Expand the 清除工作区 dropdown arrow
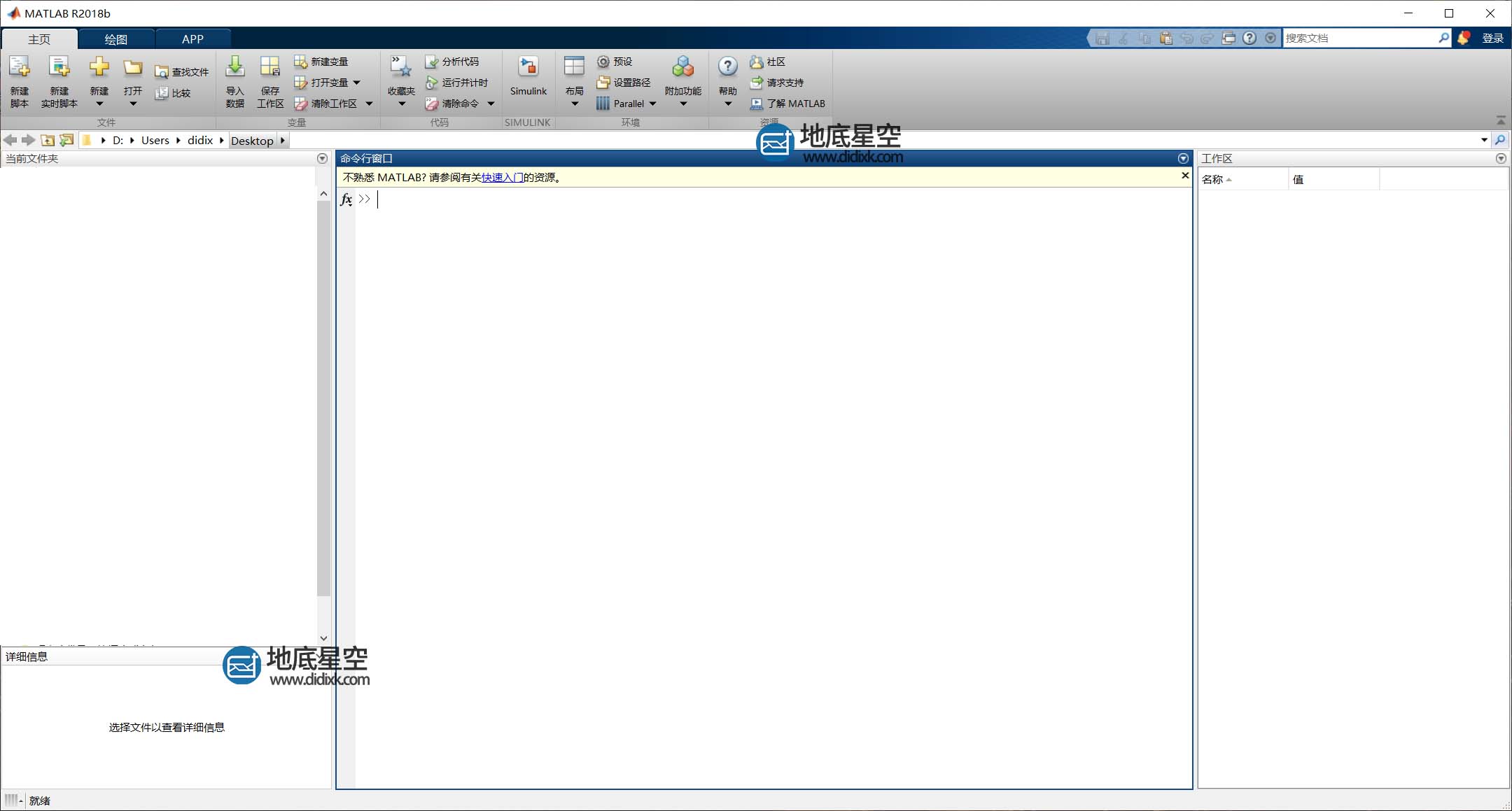1512x811 pixels. pos(369,104)
